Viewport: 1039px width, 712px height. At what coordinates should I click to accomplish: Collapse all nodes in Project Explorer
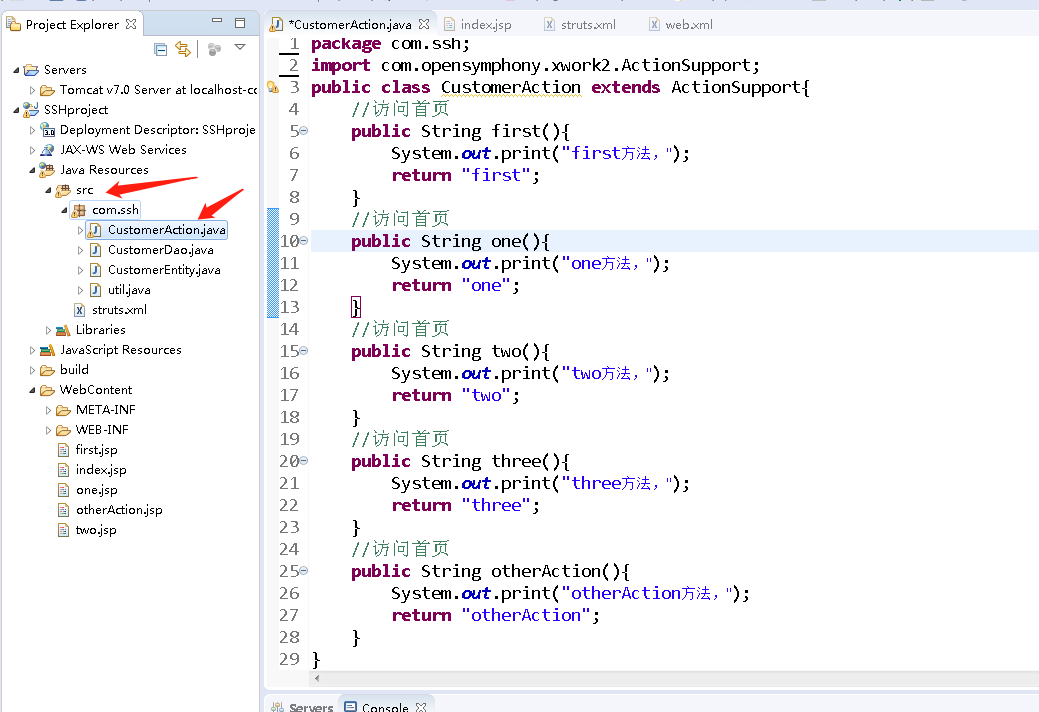pyautogui.click(x=160, y=48)
